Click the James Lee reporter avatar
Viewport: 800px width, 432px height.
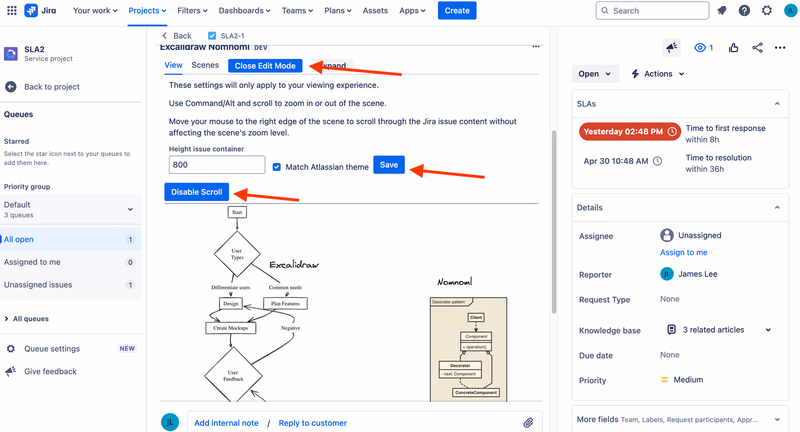click(667, 274)
